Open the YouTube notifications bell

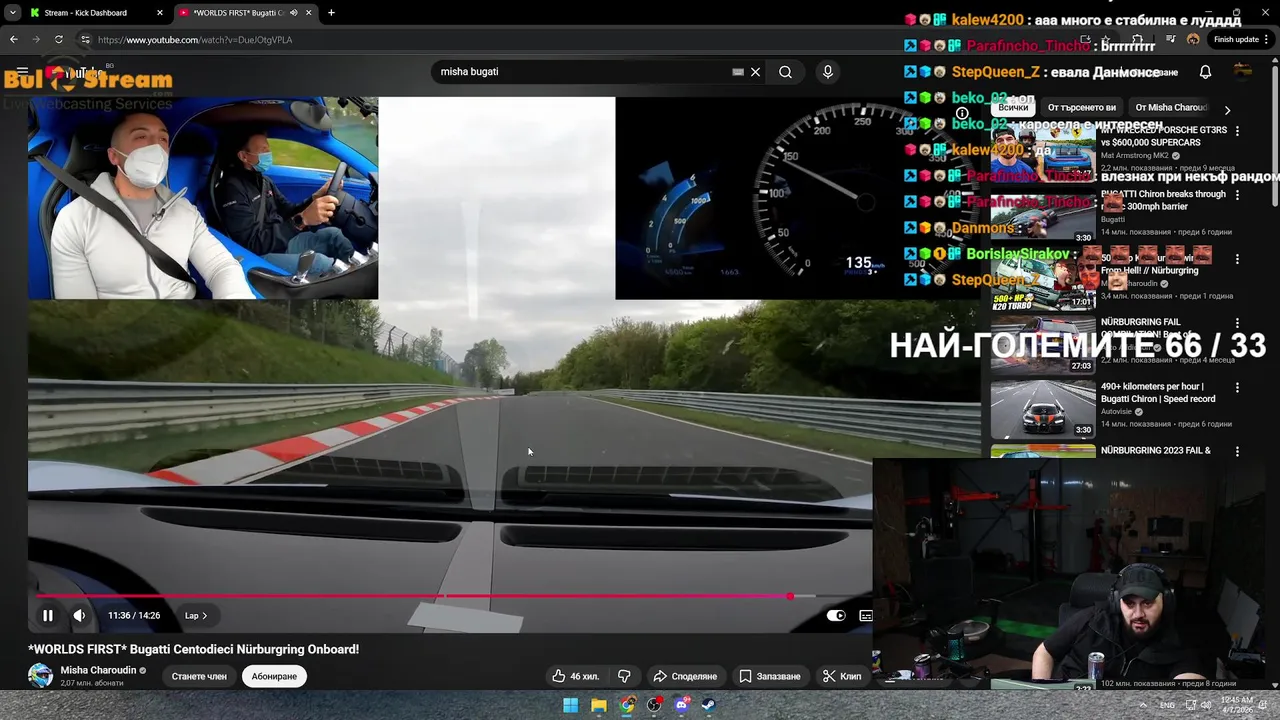point(1205,72)
